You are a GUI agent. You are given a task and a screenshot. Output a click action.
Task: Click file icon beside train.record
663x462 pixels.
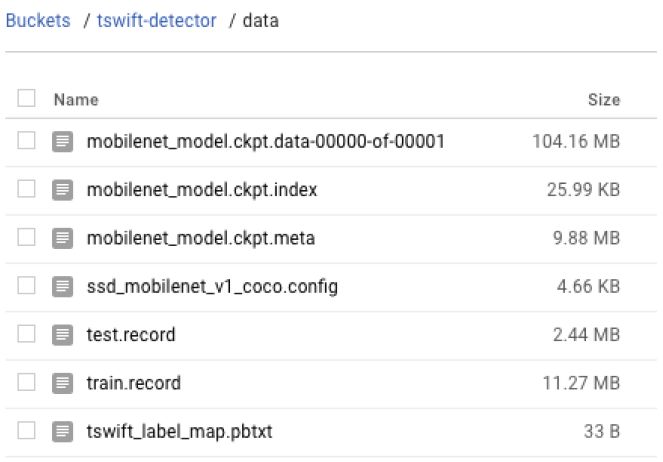(x=63, y=383)
